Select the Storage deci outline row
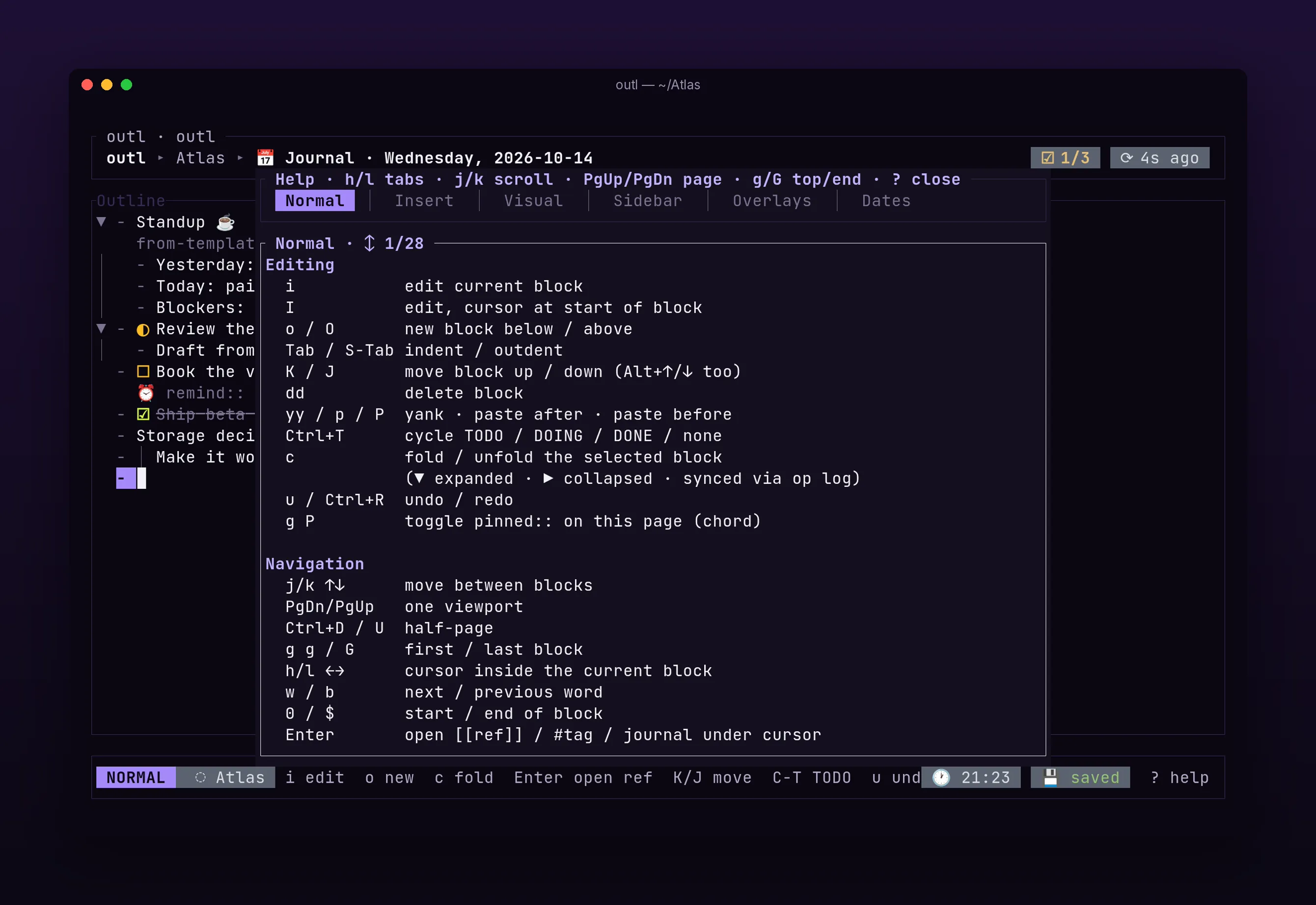Image resolution: width=1316 pixels, height=905 pixels. tap(186, 436)
